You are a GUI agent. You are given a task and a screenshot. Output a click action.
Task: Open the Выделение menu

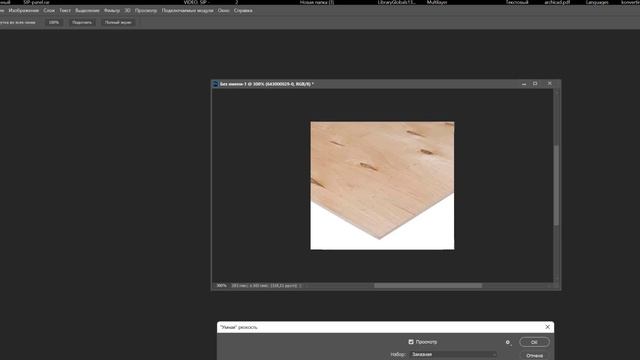(x=87, y=11)
